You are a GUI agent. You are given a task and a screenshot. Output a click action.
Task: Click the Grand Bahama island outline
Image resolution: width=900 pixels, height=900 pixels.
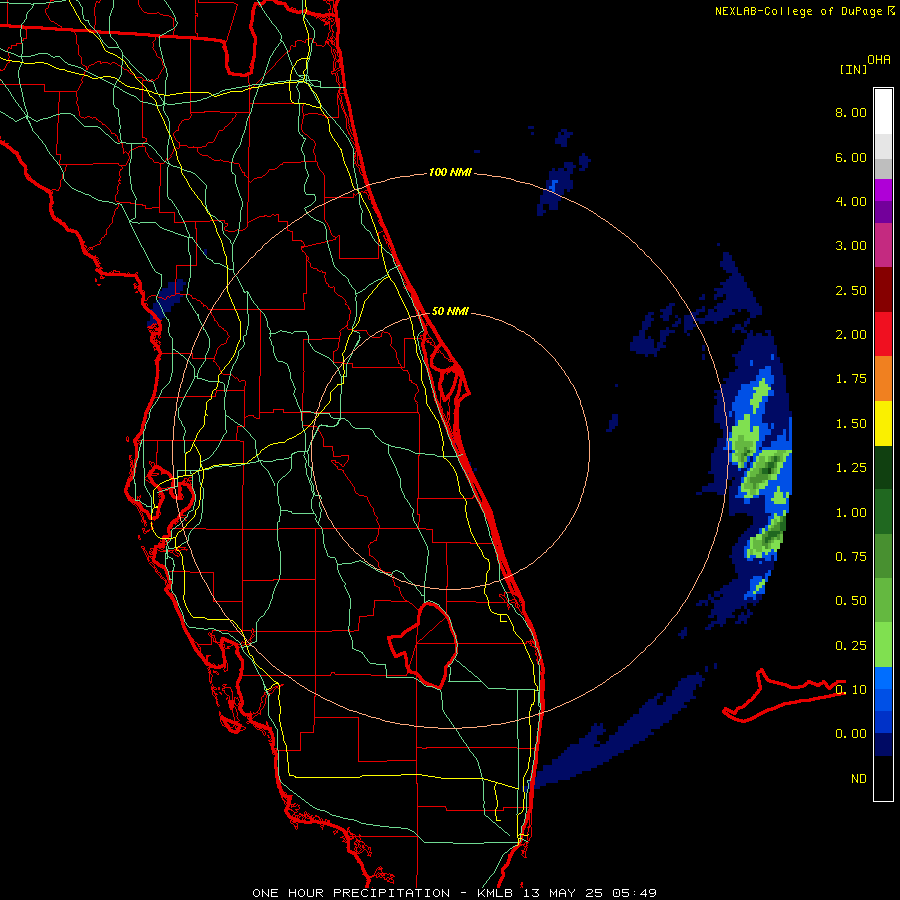pos(783,695)
